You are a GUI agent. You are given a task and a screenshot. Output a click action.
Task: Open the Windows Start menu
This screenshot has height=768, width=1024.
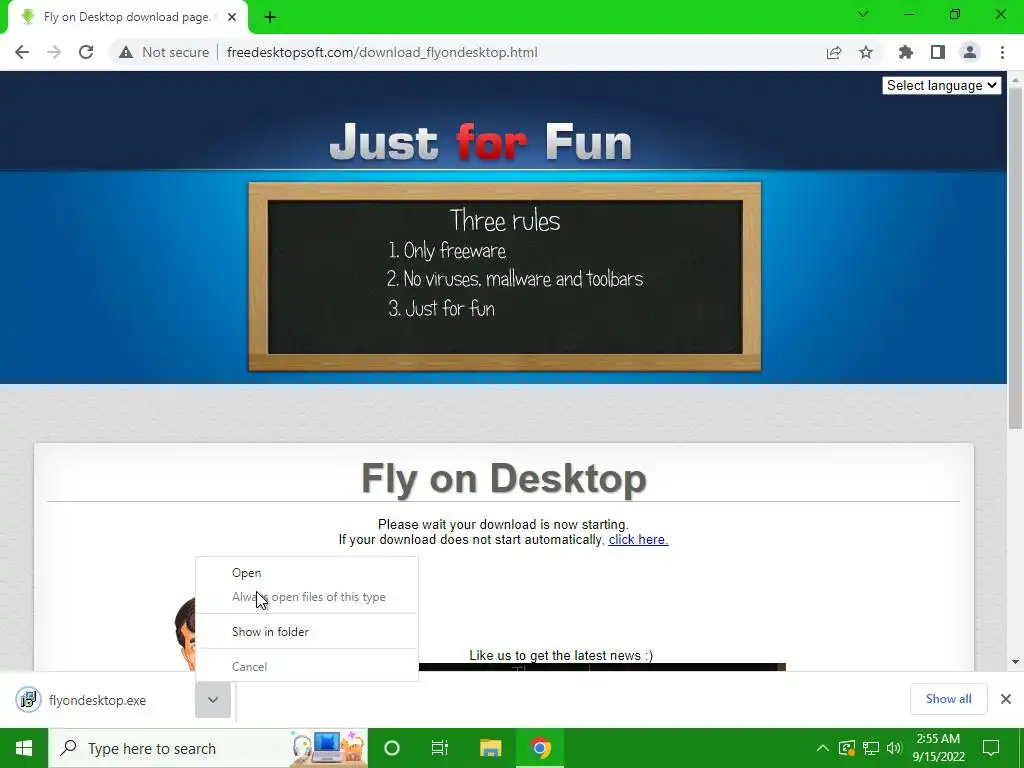click(24, 748)
